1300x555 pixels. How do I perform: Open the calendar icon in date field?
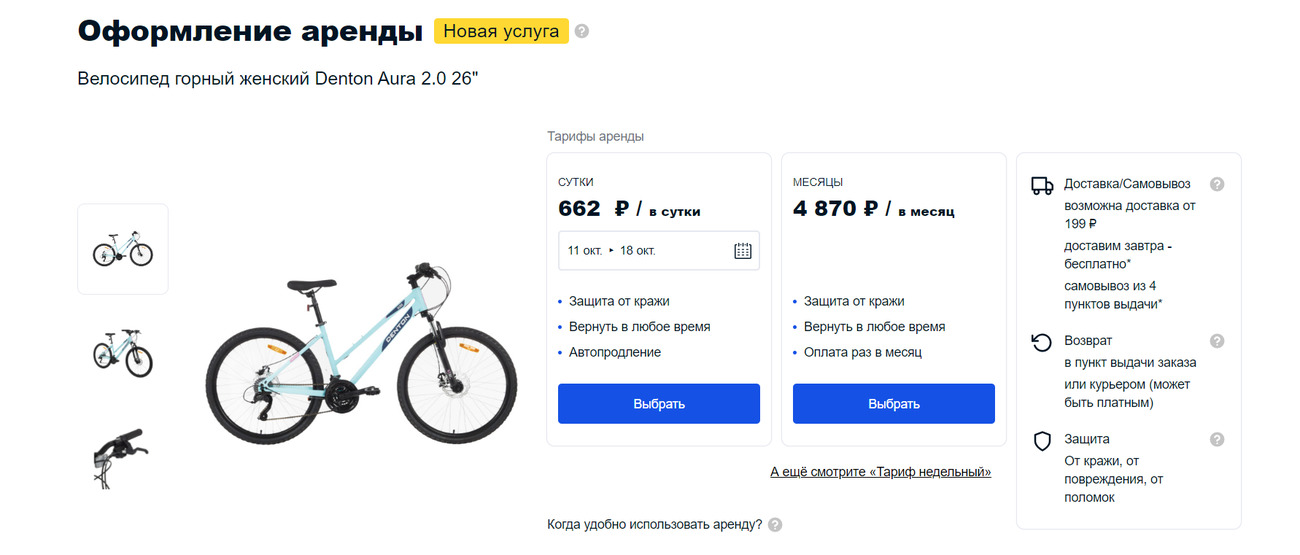742,250
